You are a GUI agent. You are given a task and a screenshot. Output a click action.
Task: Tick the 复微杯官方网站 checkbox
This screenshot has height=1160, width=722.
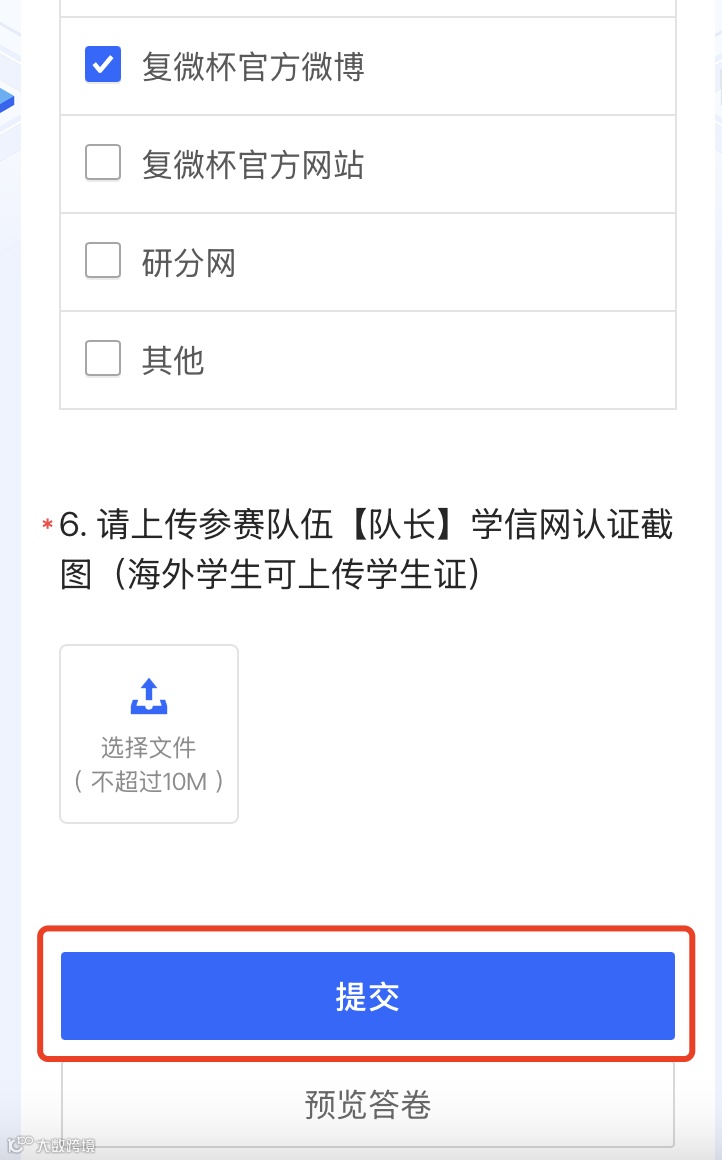click(103, 162)
